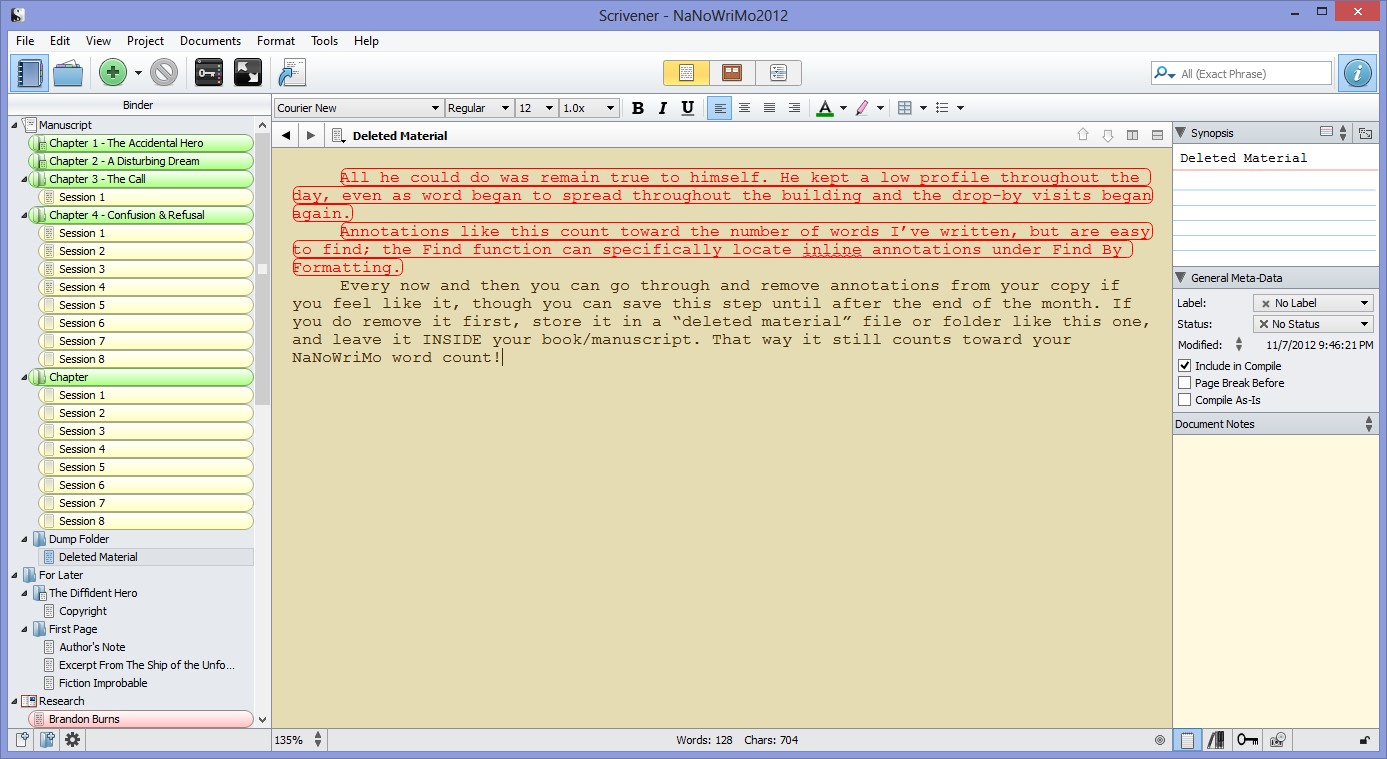
Task: Open the Format menu
Action: pyautogui.click(x=276, y=41)
